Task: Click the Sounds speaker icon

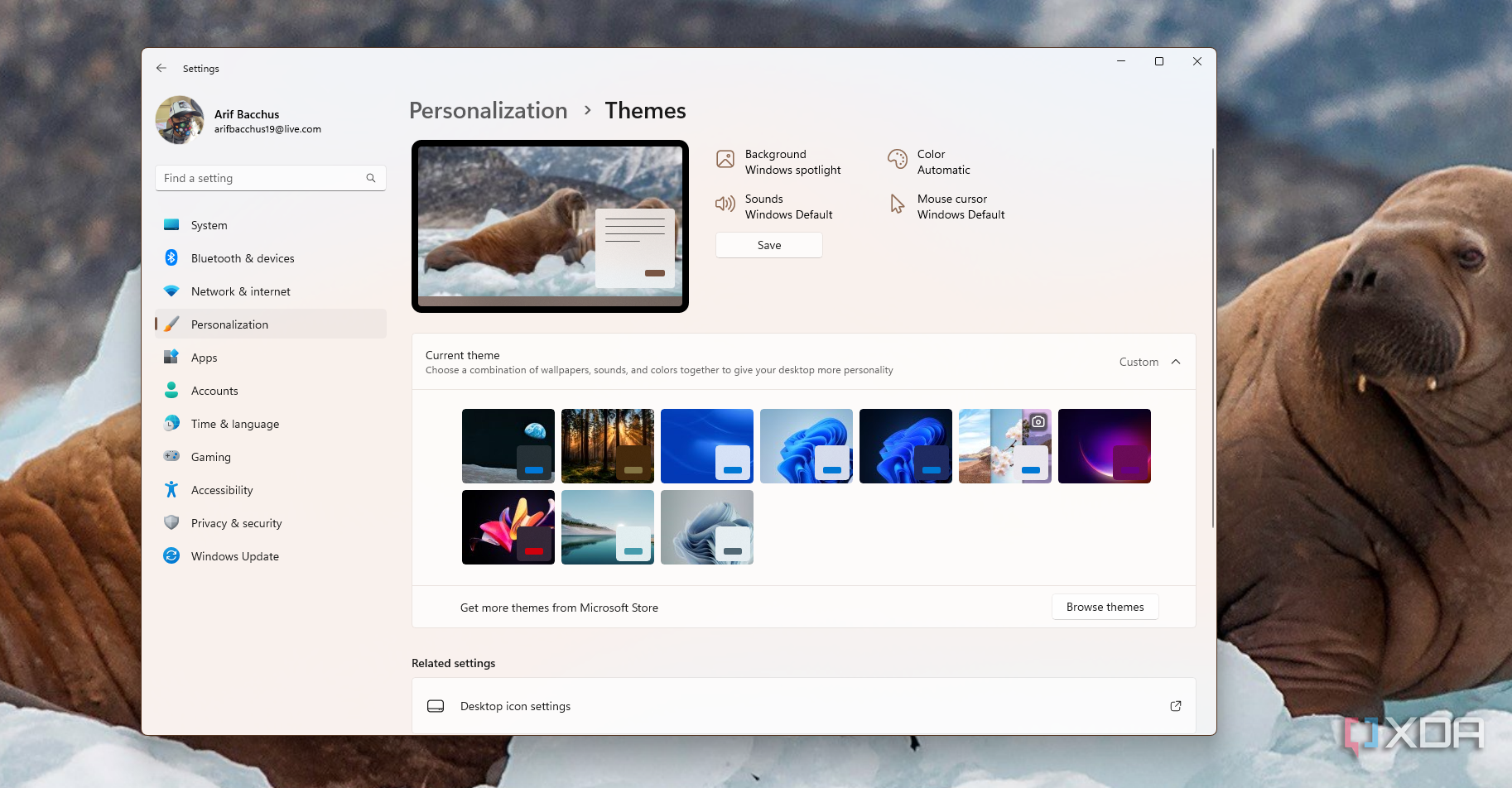Action: [725, 204]
